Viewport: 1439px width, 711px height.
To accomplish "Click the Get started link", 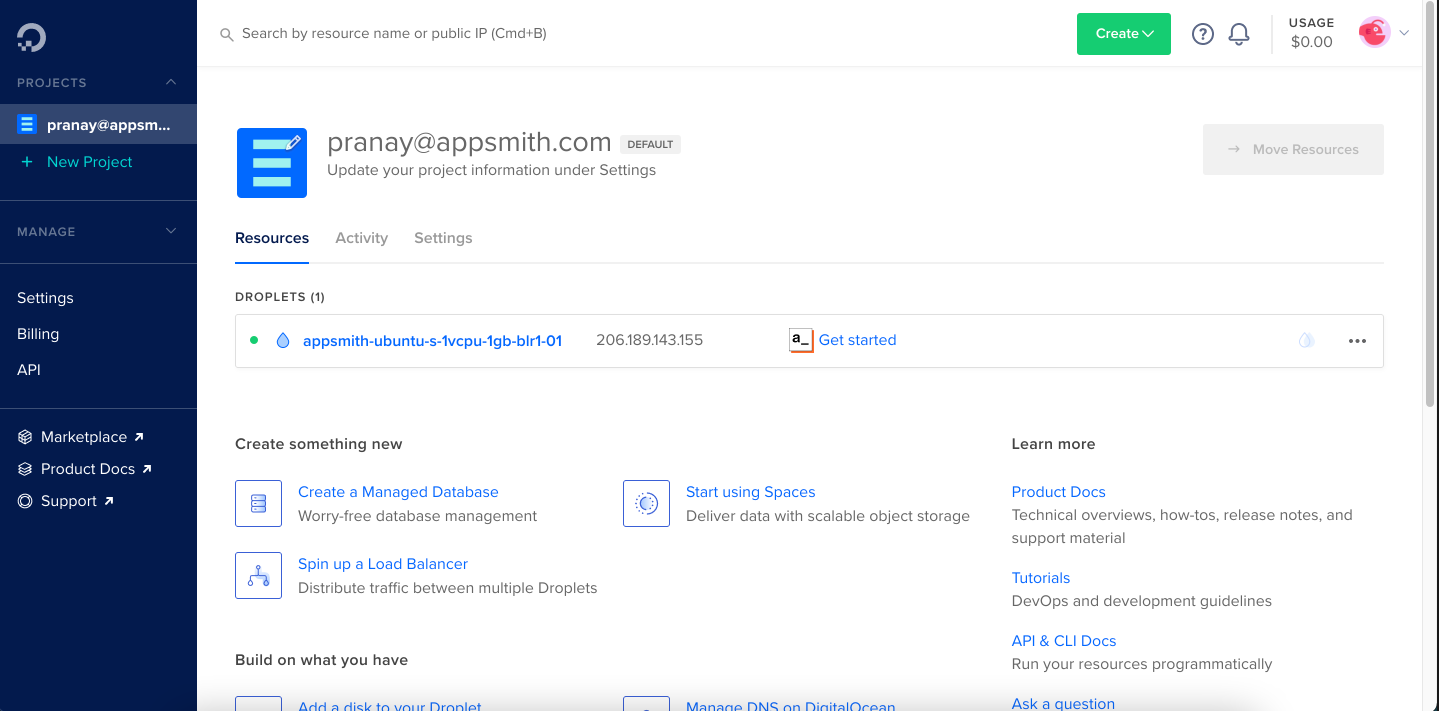I will click(857, 340).
